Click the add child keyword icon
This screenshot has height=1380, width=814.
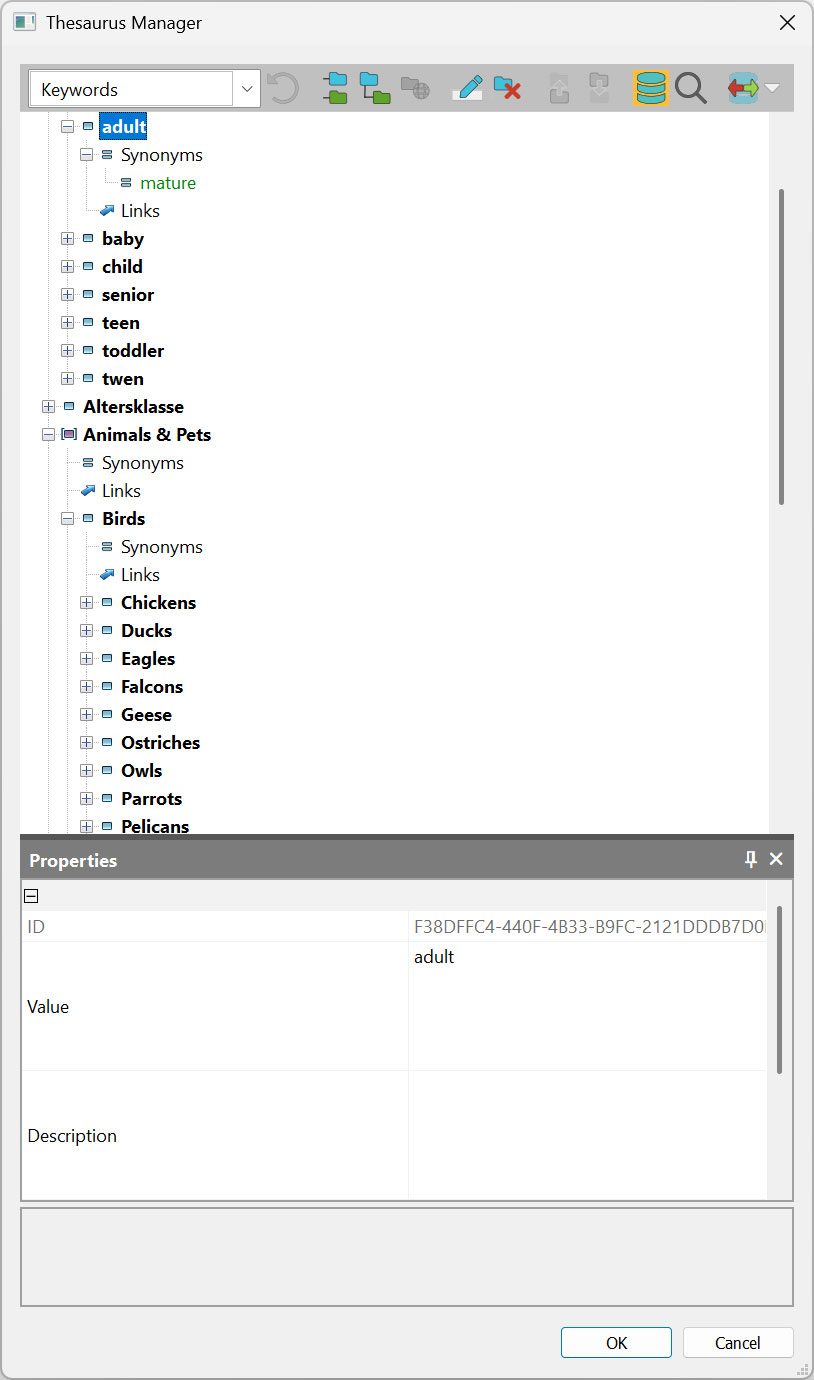tap(374, 88)
